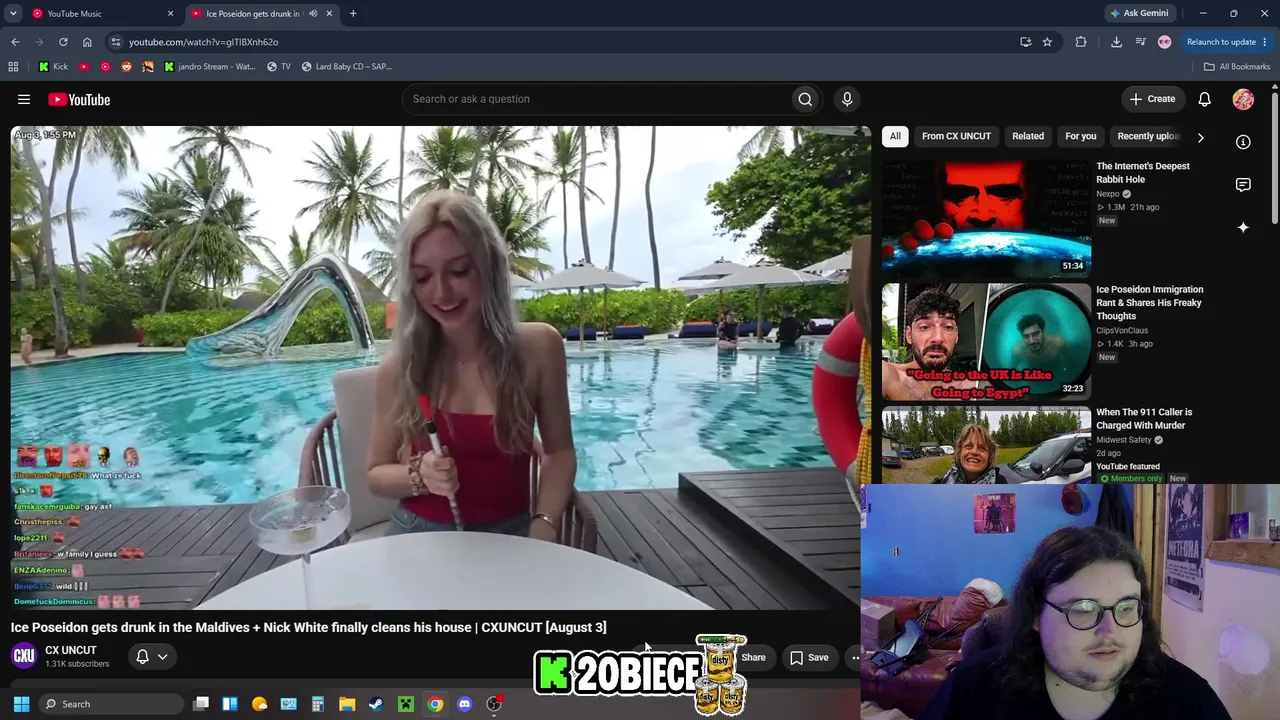Screen dimensions: 1280x720
Task: Open OBS Studio from the taskbar
Action: pos(494,704)
